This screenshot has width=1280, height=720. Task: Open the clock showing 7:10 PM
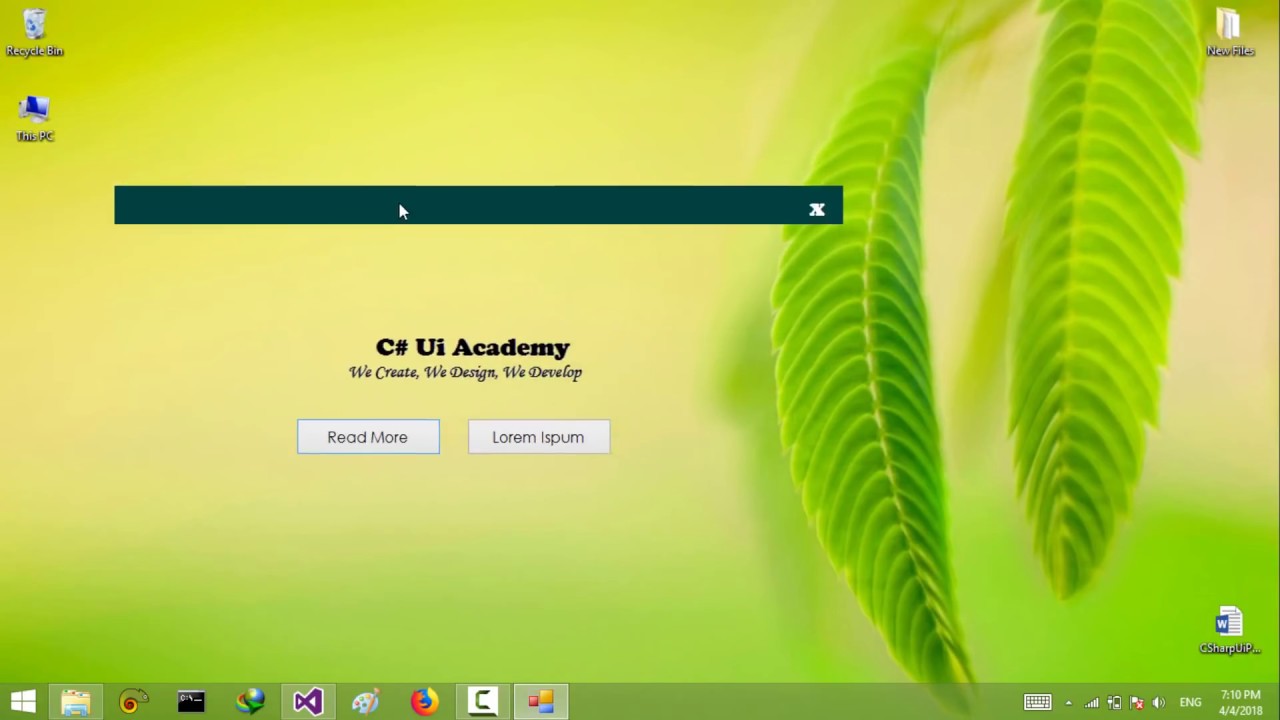[x=1240, y=702]
